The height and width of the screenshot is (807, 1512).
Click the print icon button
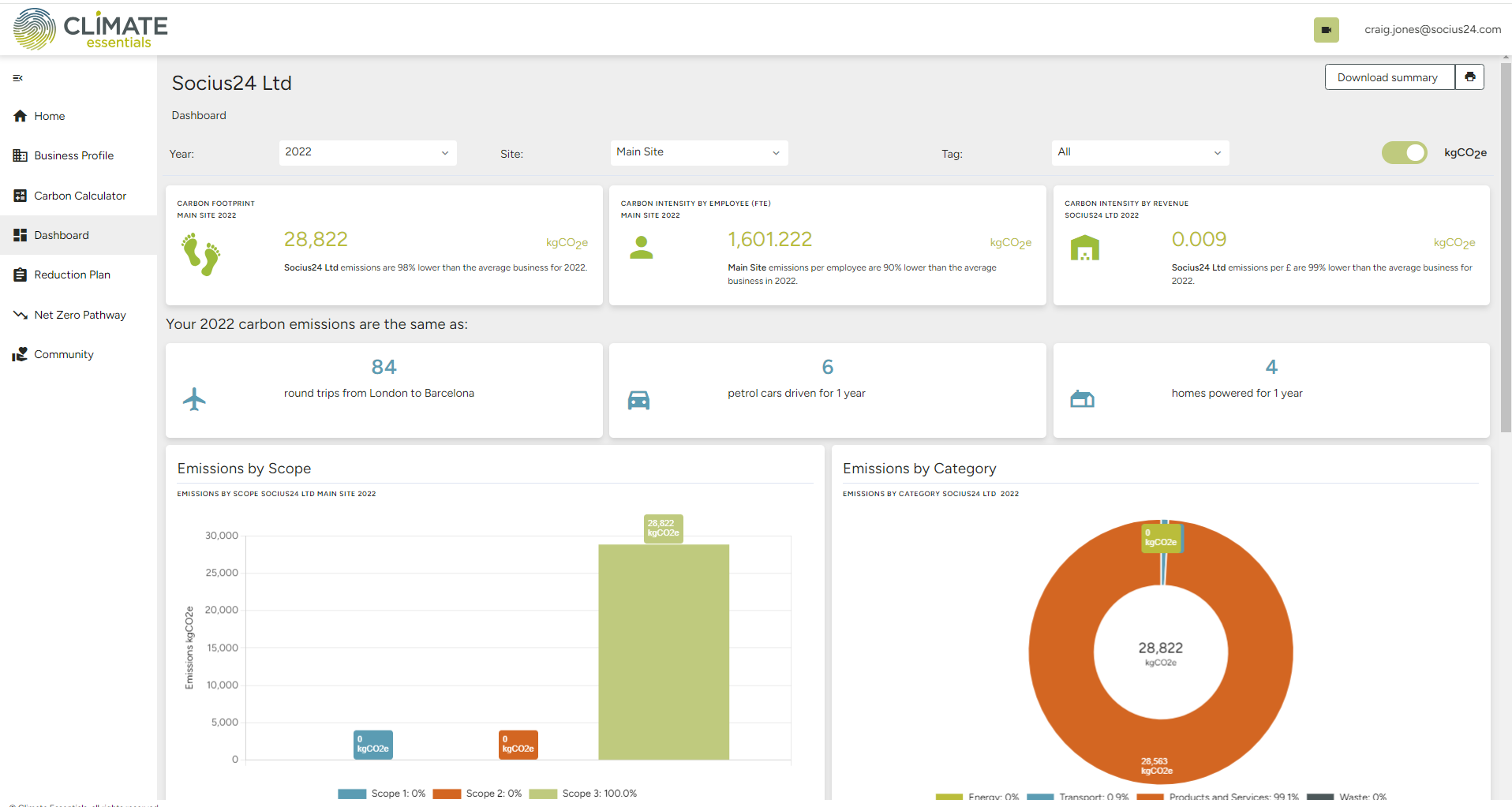1470,77
